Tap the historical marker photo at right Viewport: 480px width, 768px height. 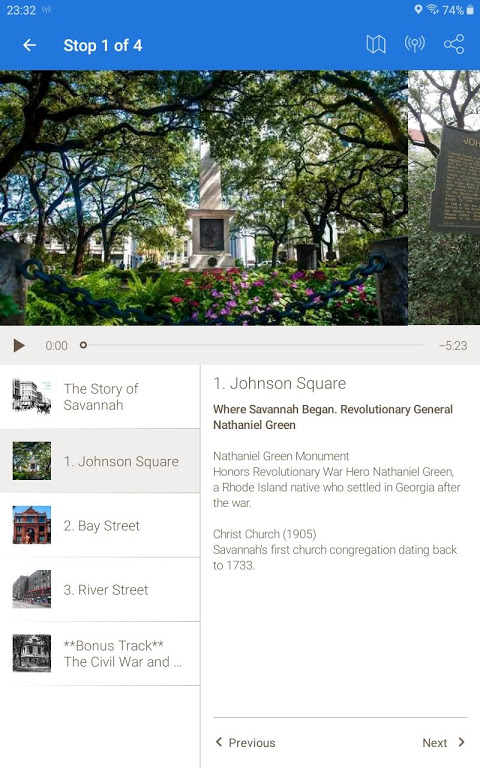[x=444, y=198]
